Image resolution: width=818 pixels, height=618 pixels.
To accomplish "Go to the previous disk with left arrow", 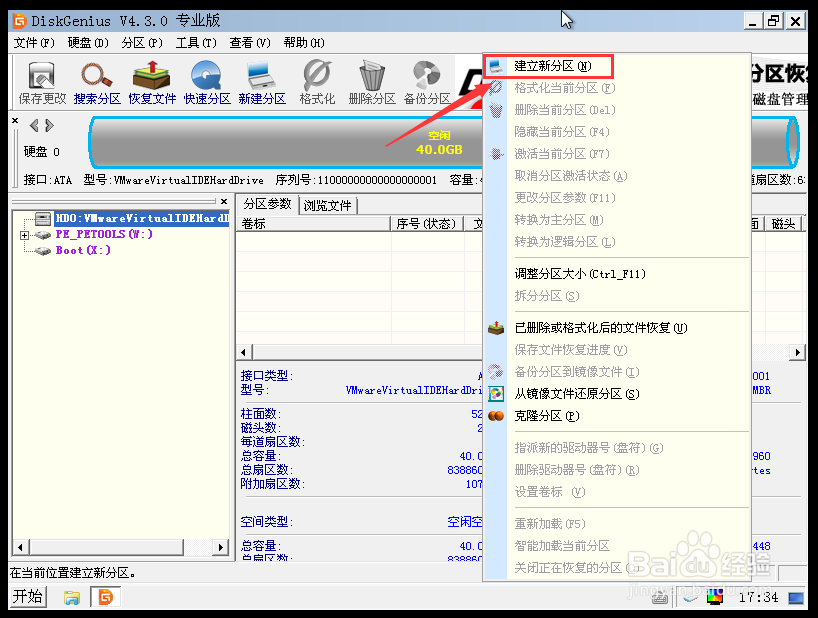I will coord(34,126).
